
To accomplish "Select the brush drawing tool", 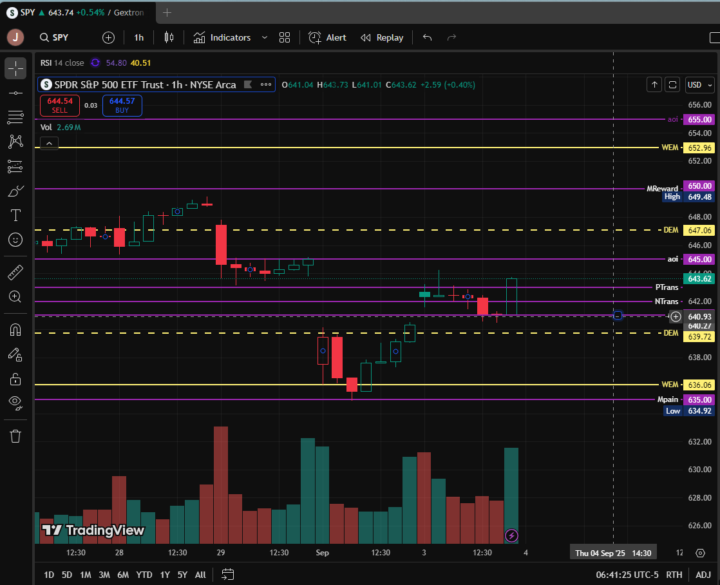I will [x=15, y=190].
